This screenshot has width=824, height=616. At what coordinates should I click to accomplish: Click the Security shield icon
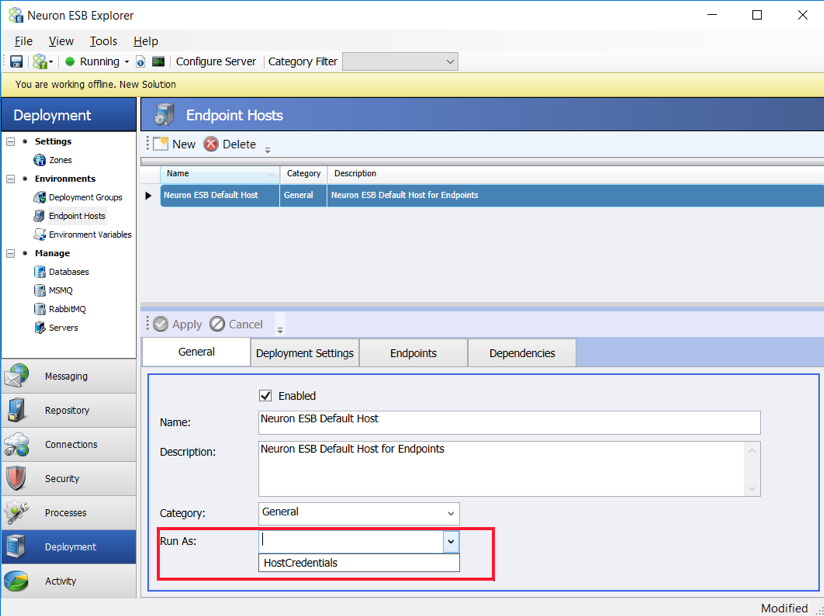[x=16, y=478]
